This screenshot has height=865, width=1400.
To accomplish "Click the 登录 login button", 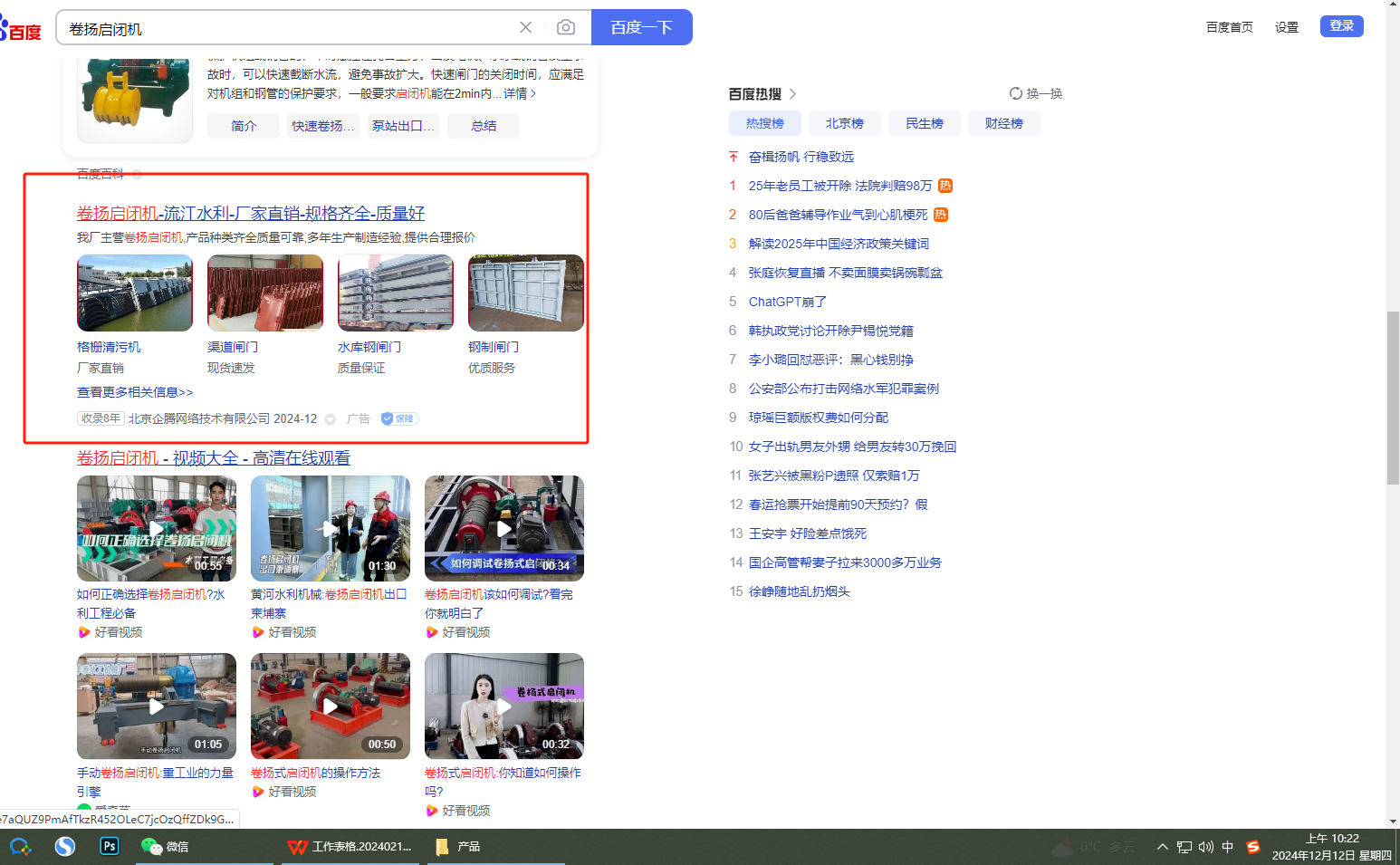I will pyautogui.click(x=1342, y=26).
